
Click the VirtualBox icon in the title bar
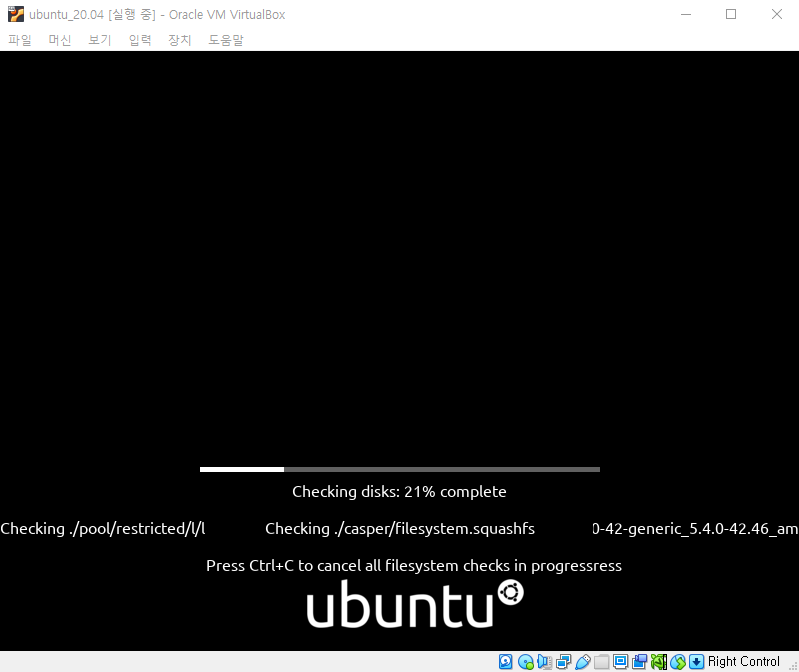[x=16, y=14]
